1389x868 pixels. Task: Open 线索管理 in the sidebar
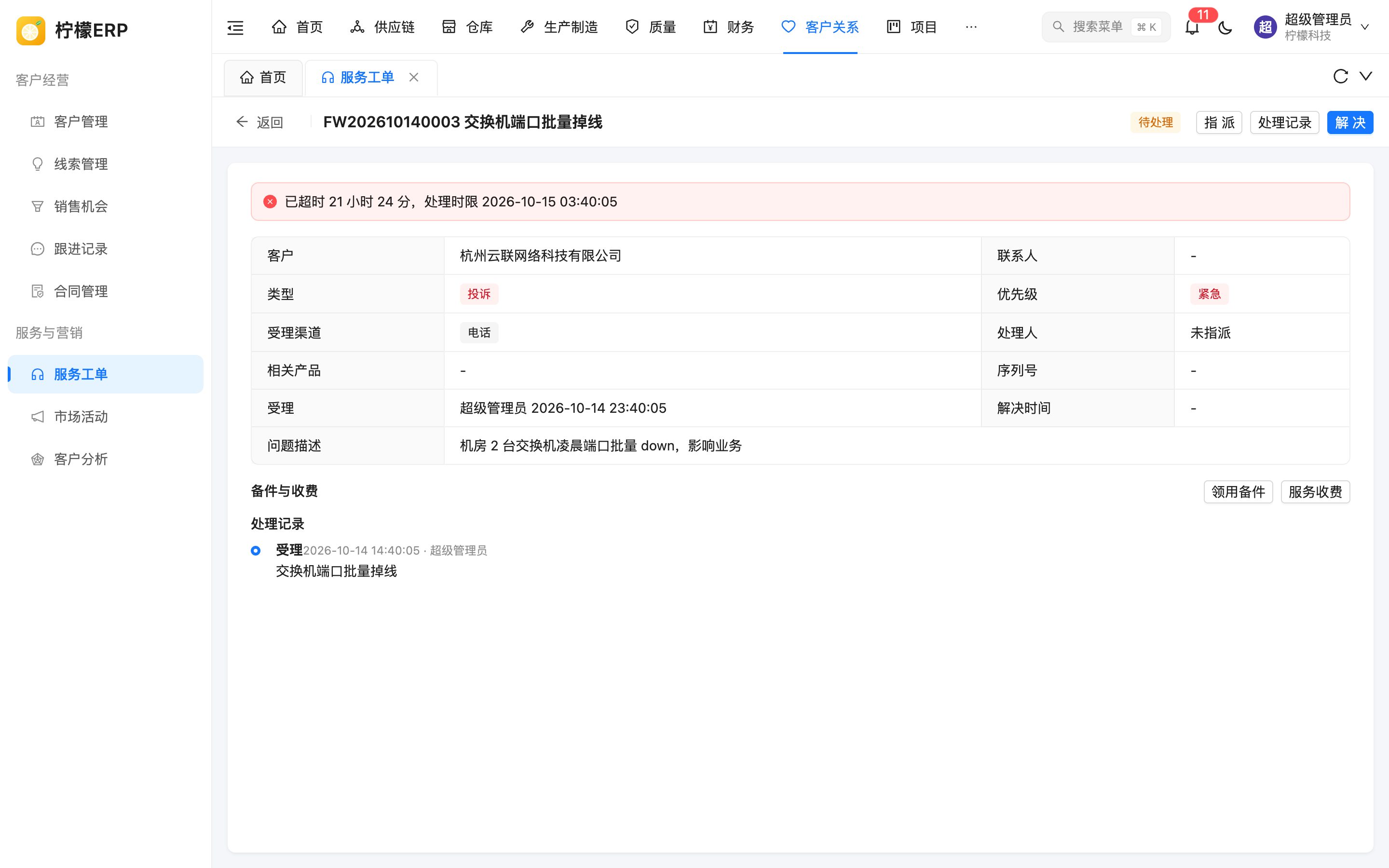[106, 164]
